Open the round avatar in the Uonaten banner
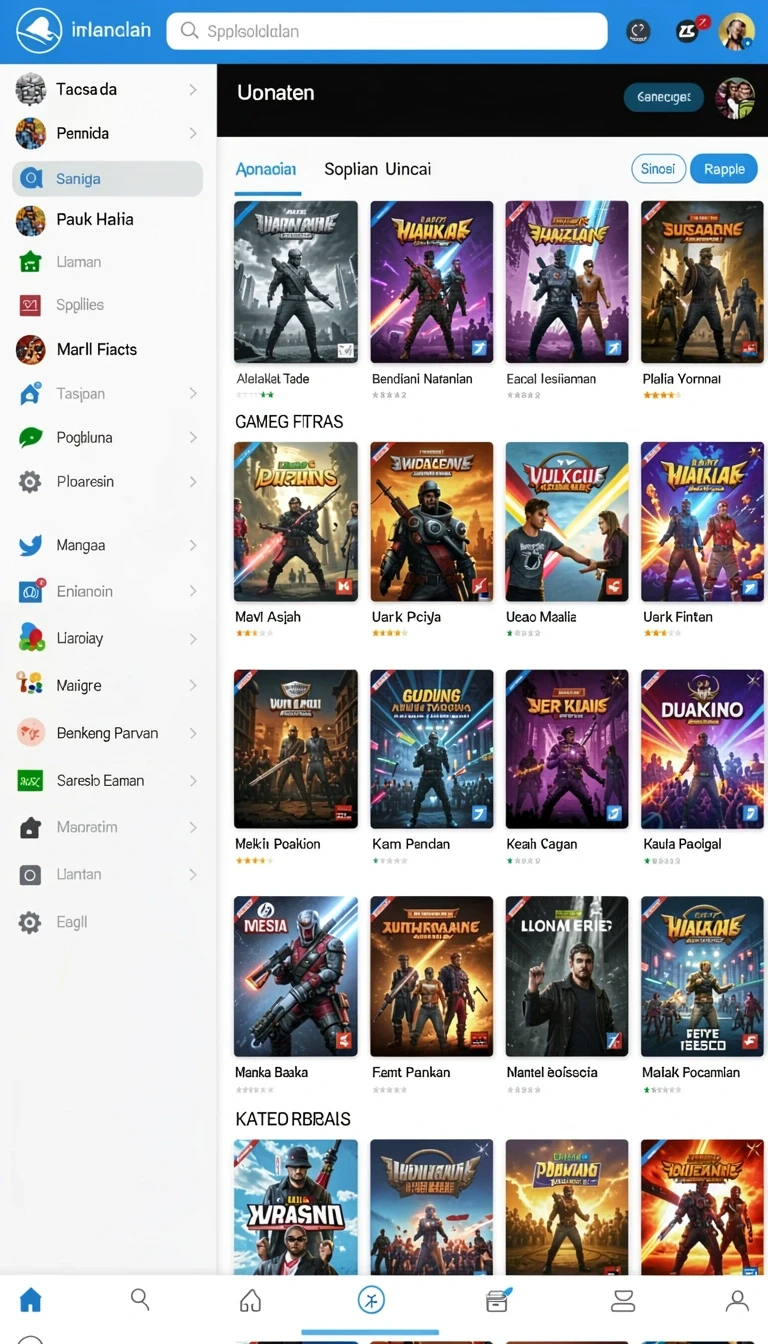The height and width of the screenshot is (1344, 768). [736, 98]
